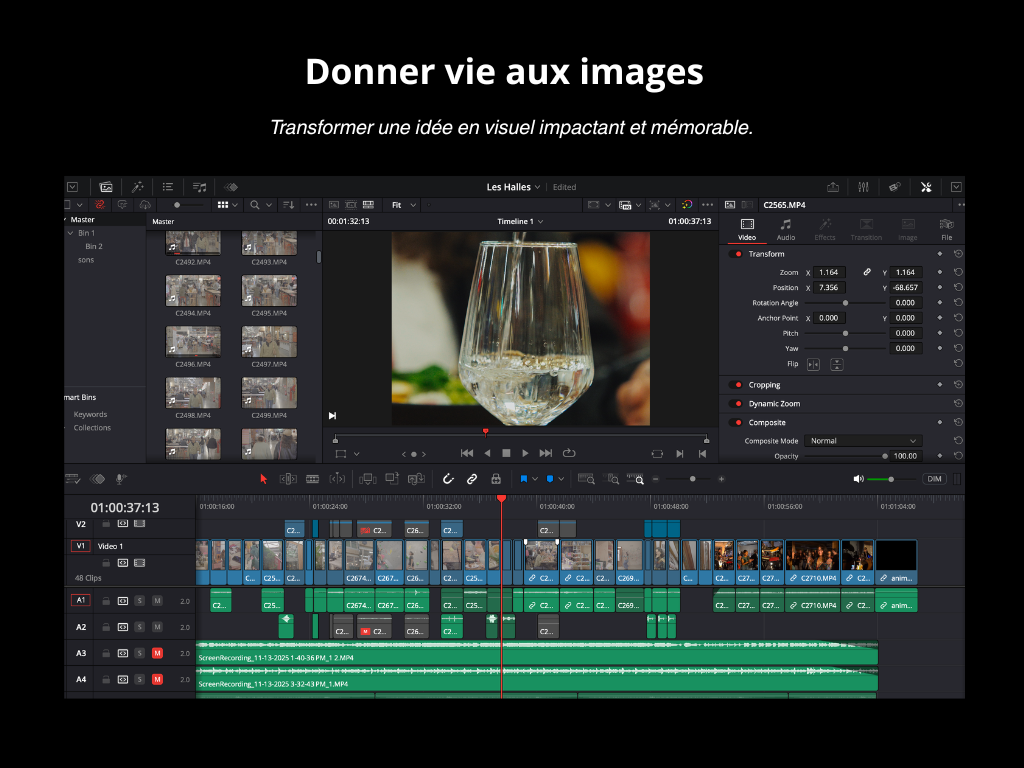The width and height of the screenshot is (1024, 768).
Task: Adjust the Rotation Angle slider
Action: [845, 302]
